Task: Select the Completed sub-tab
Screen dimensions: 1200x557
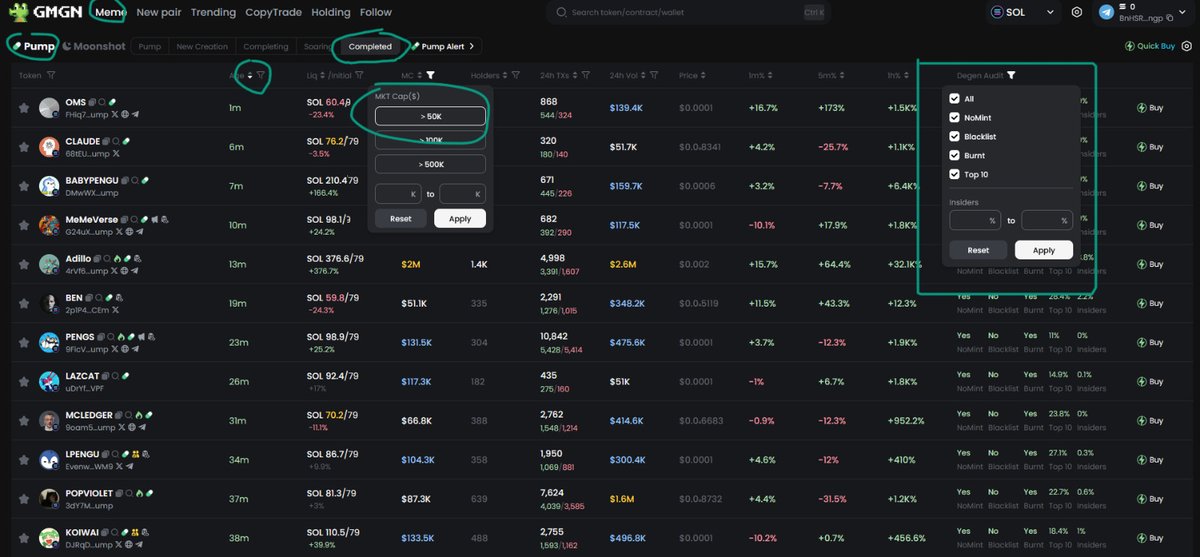Action: [370, 46]
